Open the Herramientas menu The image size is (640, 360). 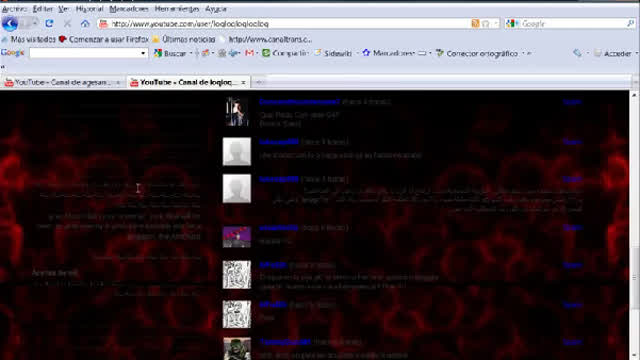pyautogui.click(x=177, y=9)
